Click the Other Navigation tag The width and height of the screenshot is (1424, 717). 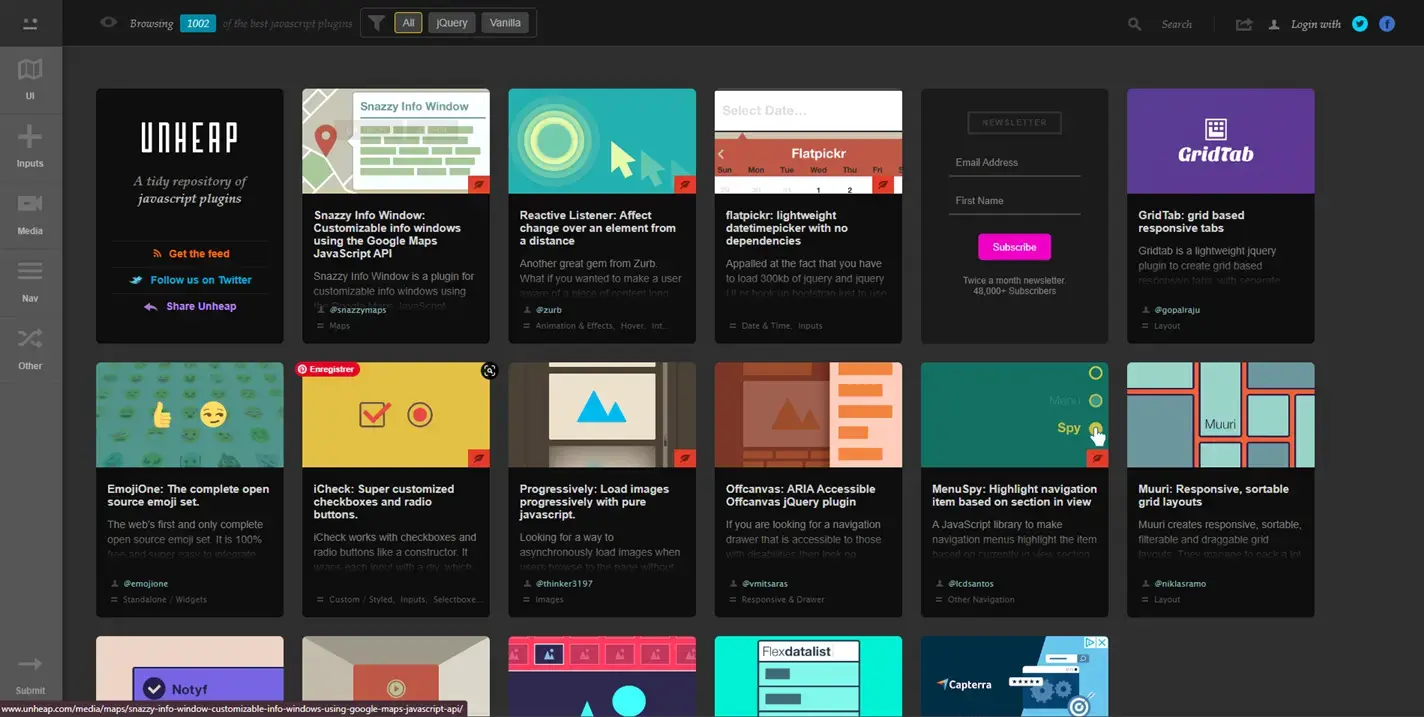(981, 600)
